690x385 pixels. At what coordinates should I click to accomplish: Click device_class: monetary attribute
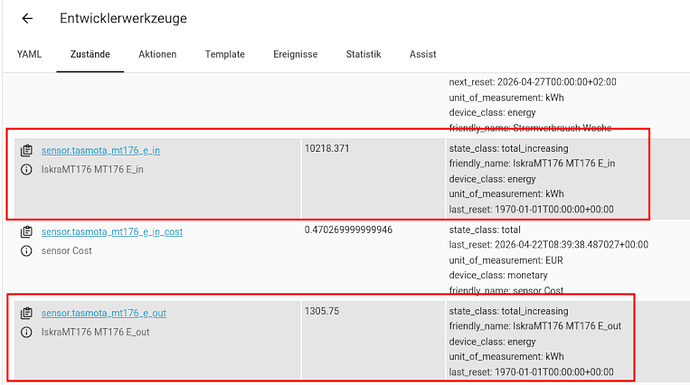498,275
